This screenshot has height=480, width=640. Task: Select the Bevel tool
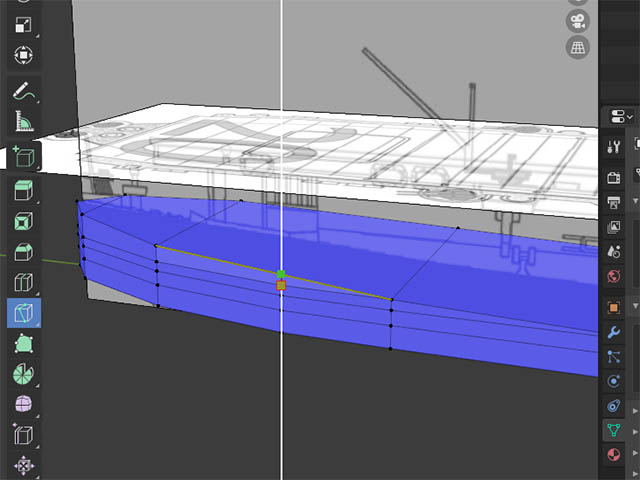pos(24,251)
